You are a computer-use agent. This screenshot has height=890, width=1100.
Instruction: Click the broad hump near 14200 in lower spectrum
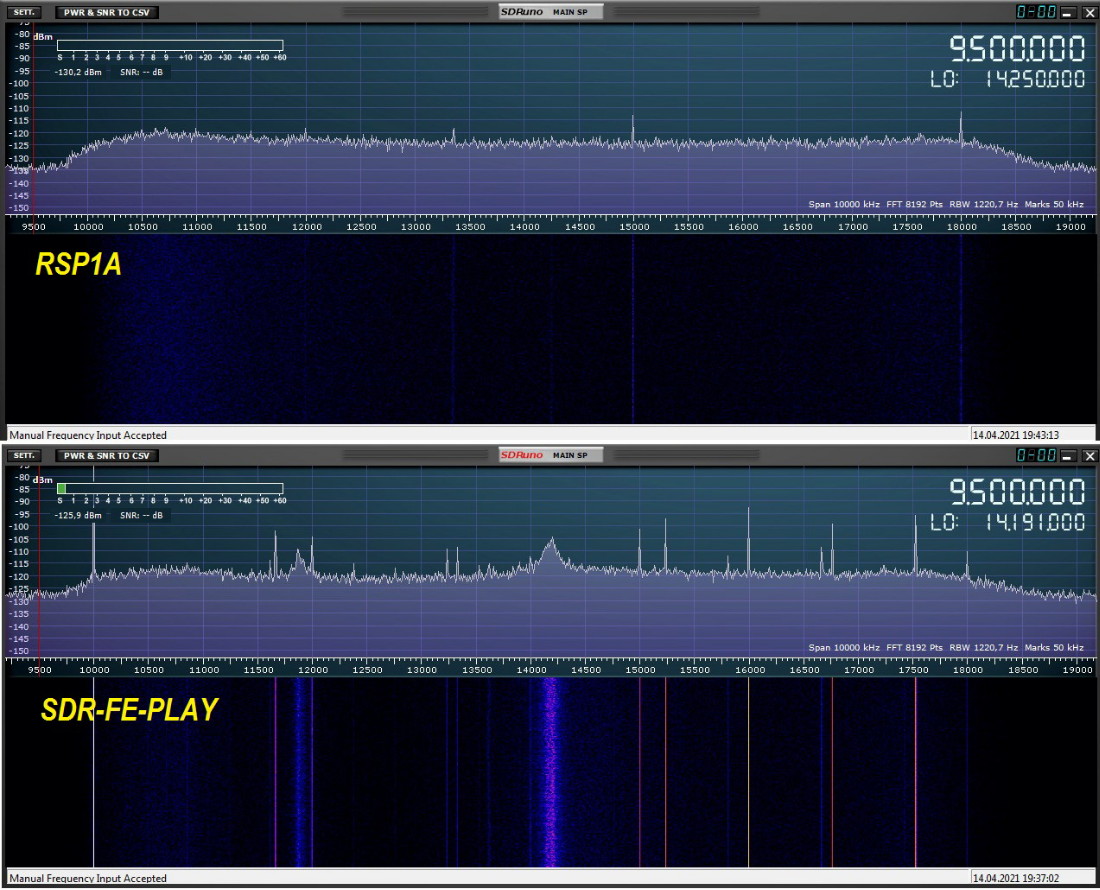tap(551, 554)
